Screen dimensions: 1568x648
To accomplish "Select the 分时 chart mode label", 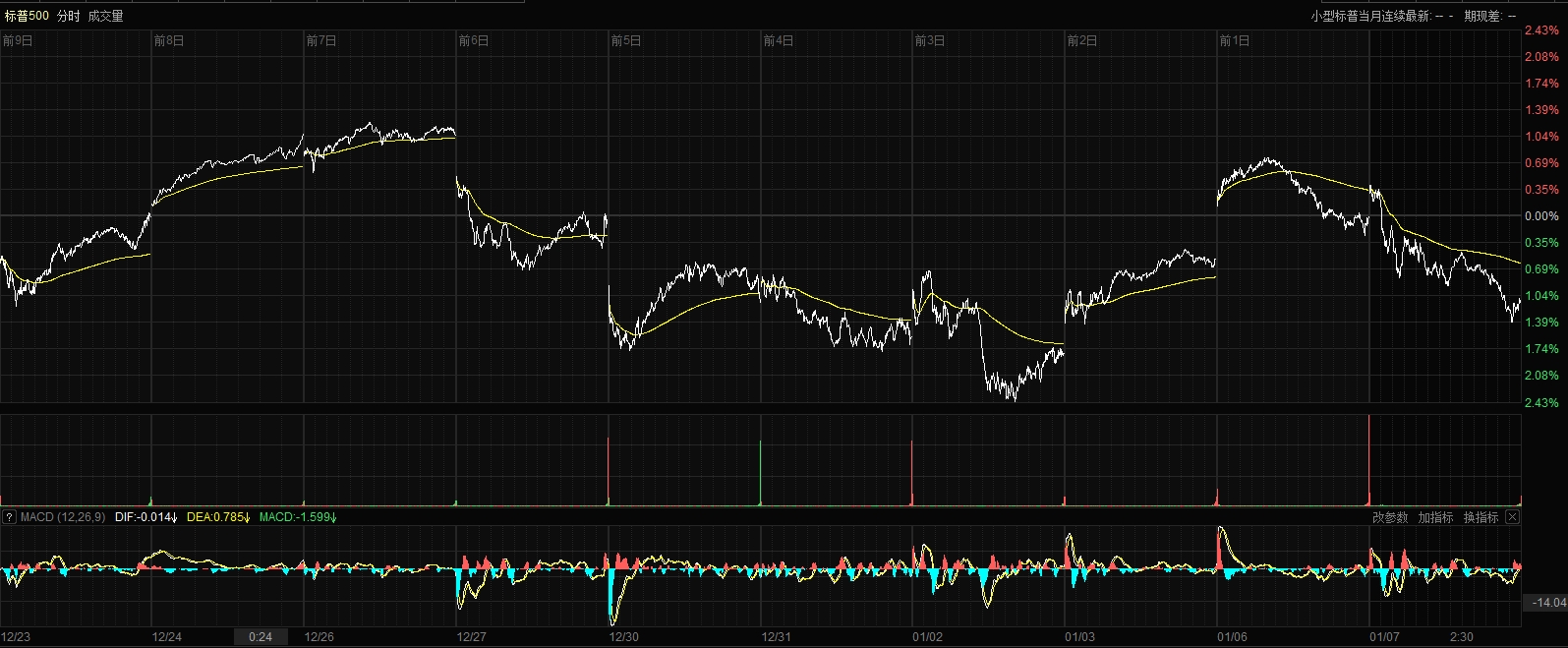I will (x=69, y=16).
